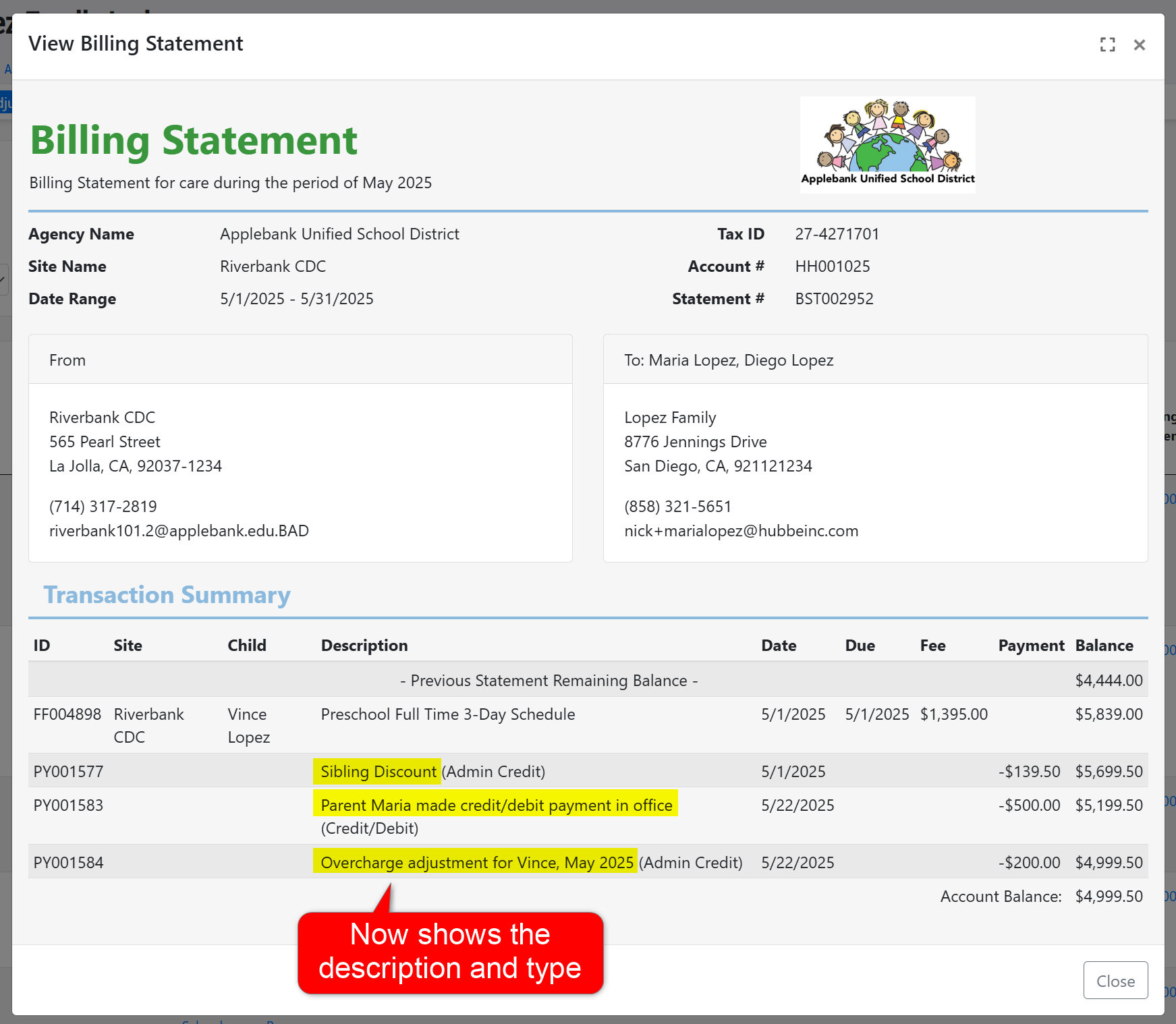Viewport: 1176px width, 1024px height.
Task: Click the Close button at bottom
Action: (1115, 980)
